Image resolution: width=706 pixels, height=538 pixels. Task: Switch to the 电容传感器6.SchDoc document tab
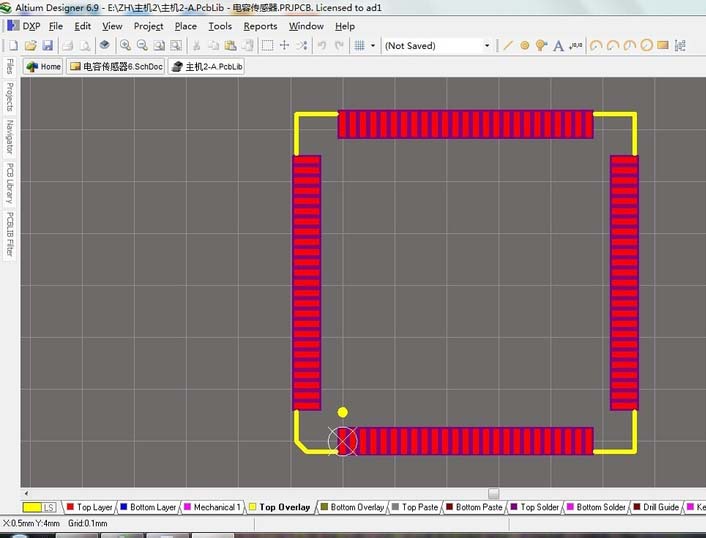(114, 66)
